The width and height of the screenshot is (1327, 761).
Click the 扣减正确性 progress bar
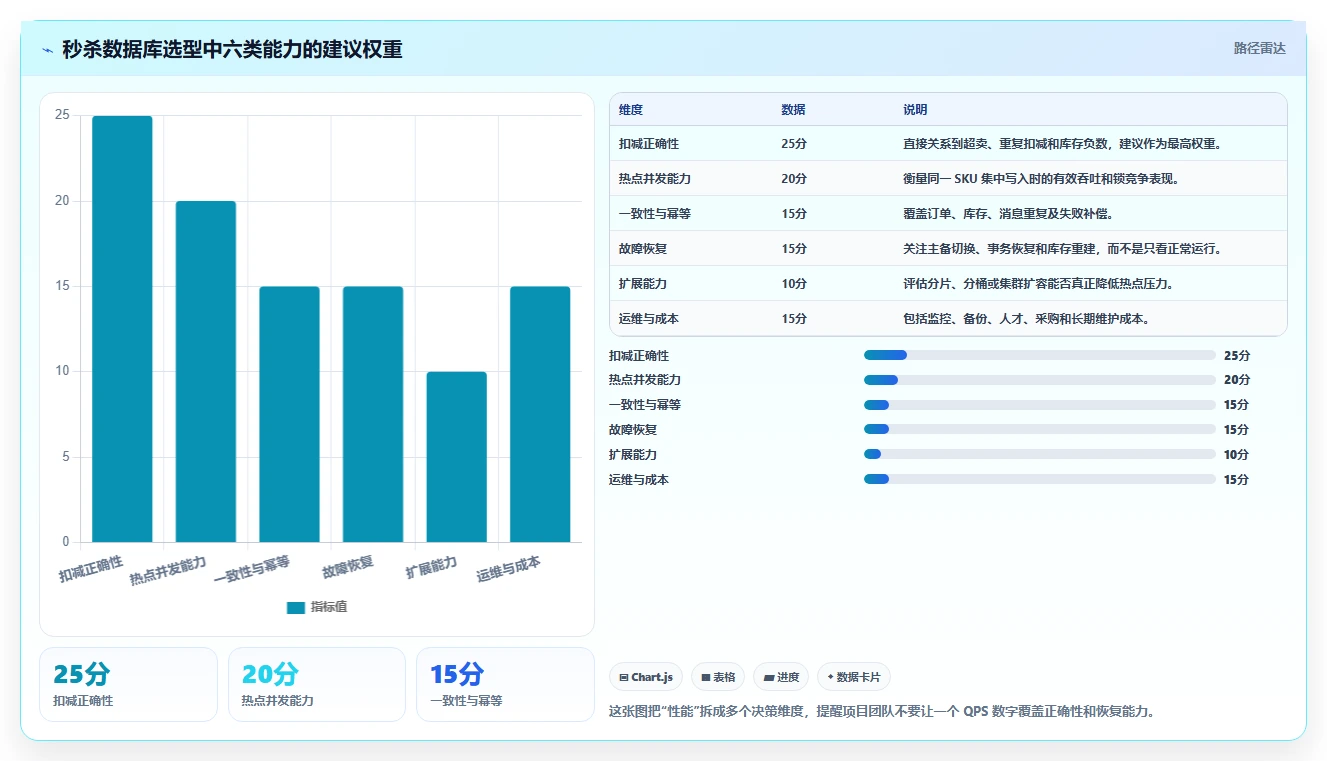coord(1040,355)
